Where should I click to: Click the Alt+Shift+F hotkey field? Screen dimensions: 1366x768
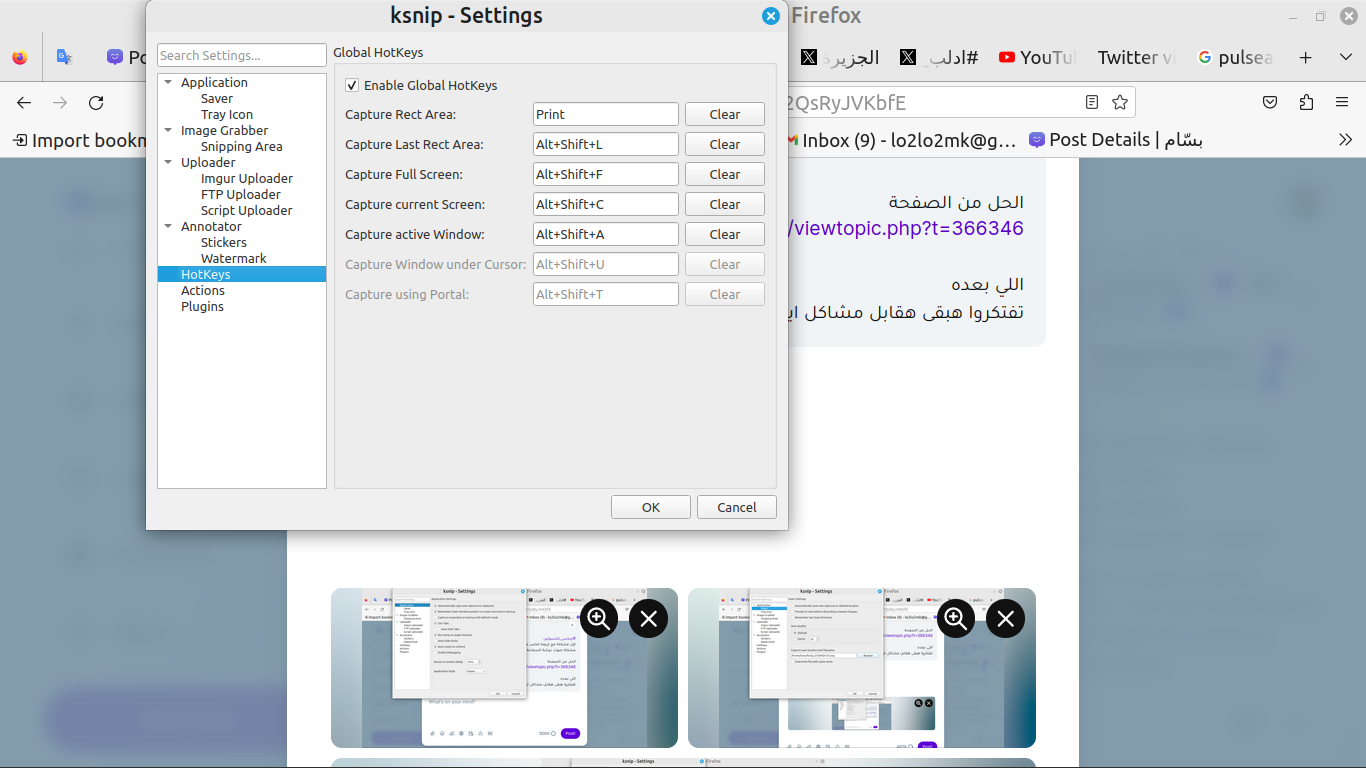pyautogui.click(x=606, y=174)
